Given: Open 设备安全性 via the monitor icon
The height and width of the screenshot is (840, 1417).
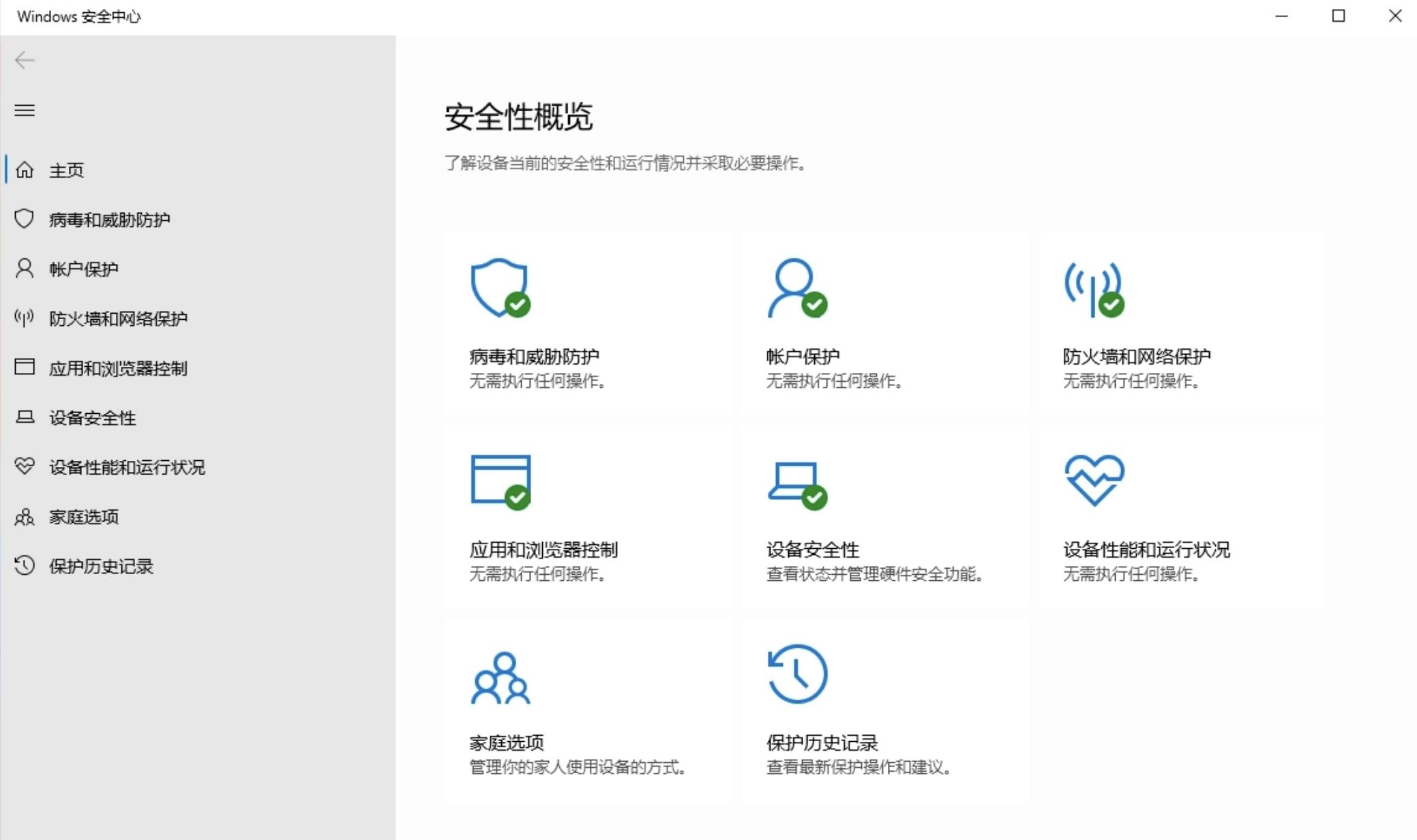Looking at the screenshot, I should [25, 418].
